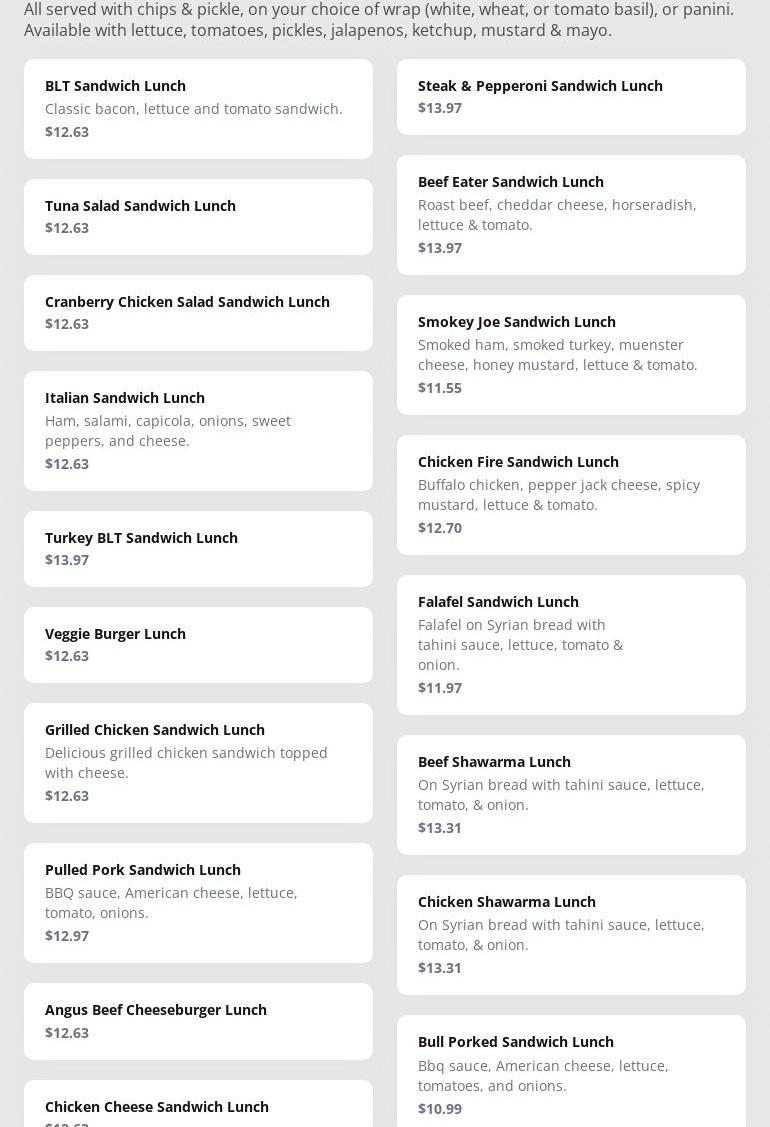Open Falafel Sandwich Lunch item

[x=571, y=644]
